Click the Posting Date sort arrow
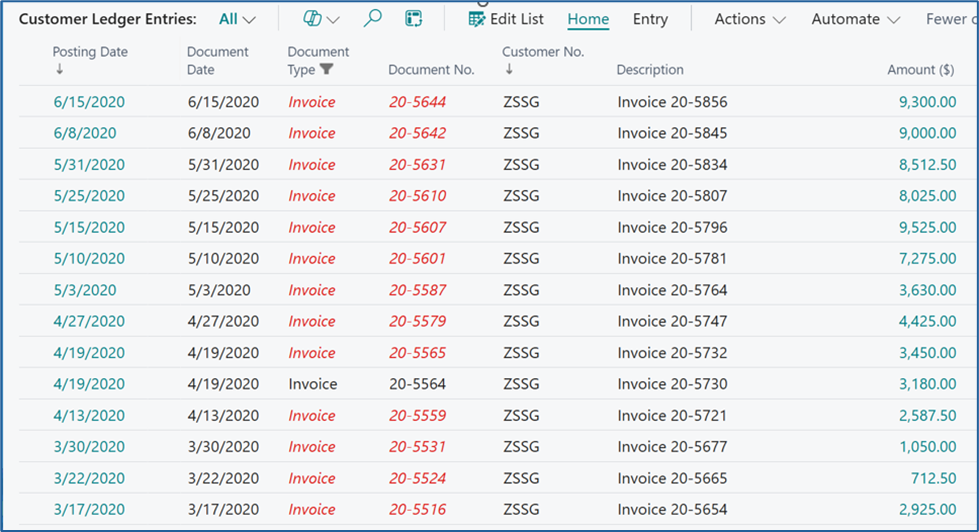 tap(59, 69)
